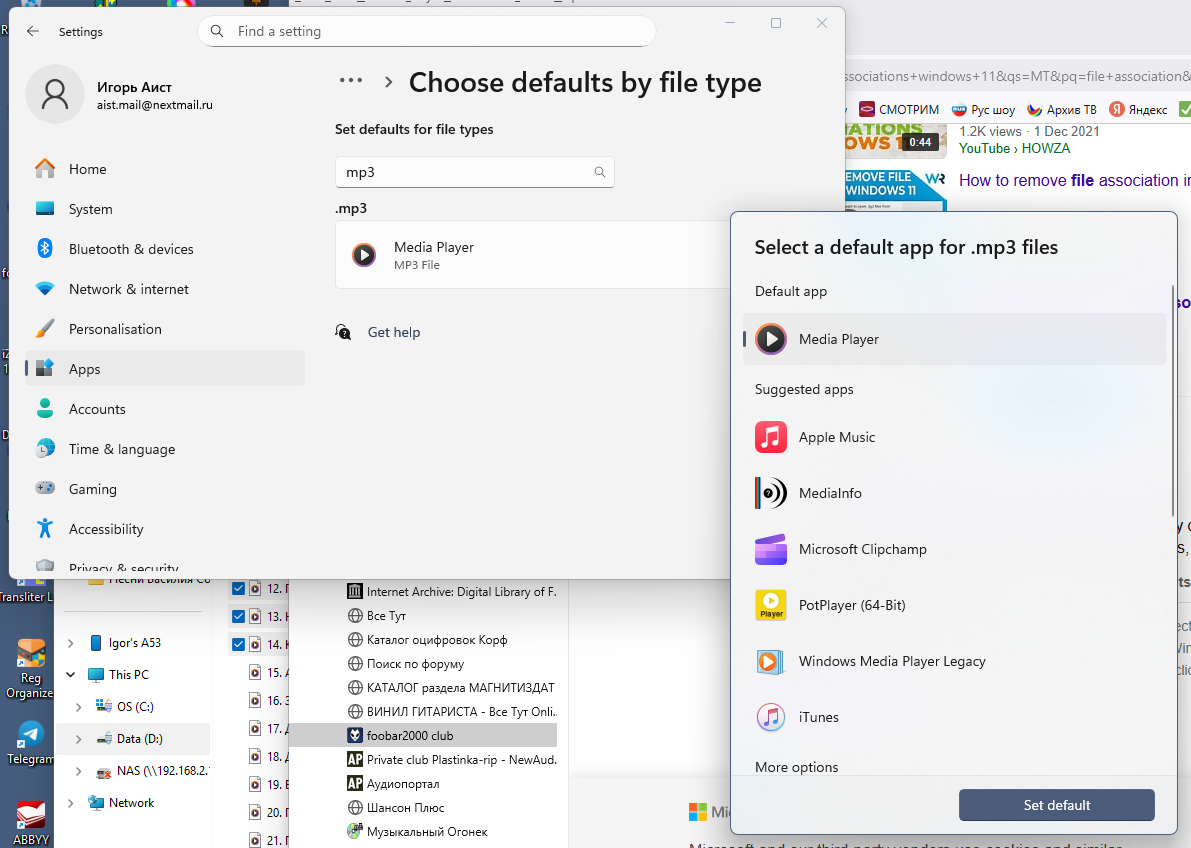Click the Telegram desktop icon
Image resolution: width=1191 pixels, height=848 pixels.
click(30, 734)
